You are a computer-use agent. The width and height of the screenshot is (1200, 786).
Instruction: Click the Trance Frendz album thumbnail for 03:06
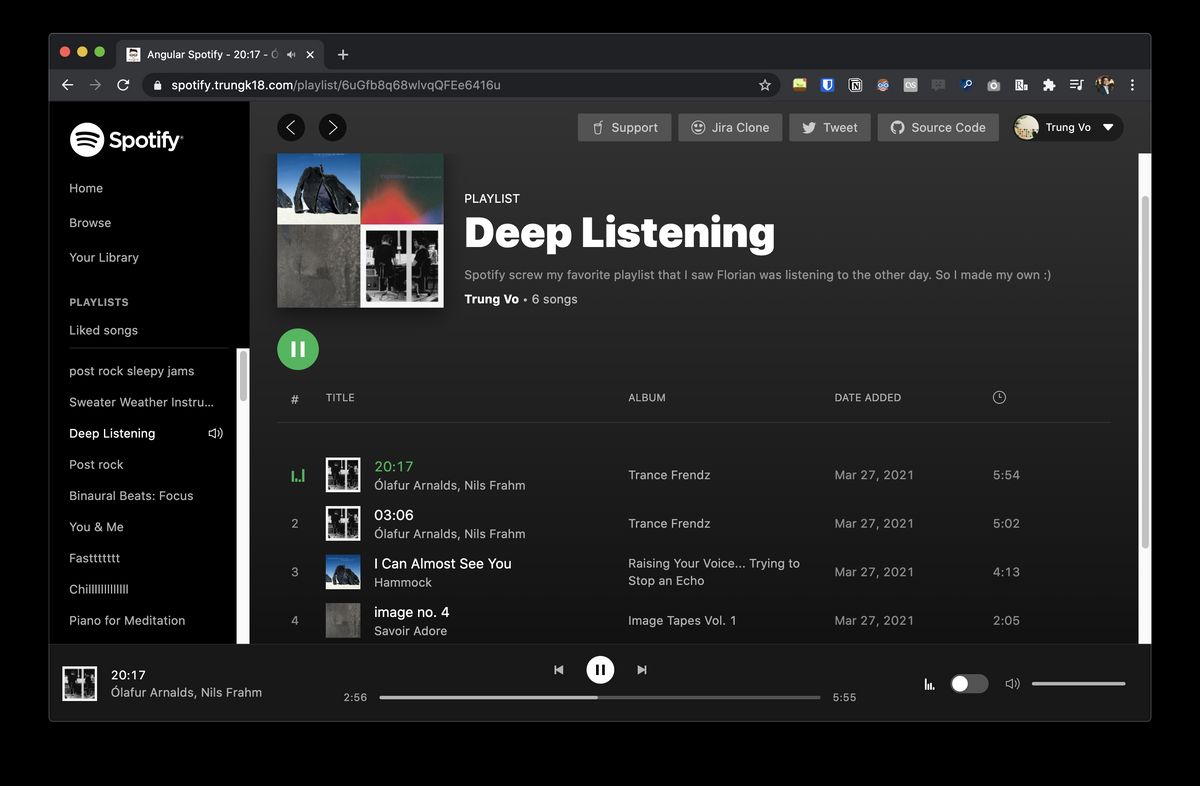point(343,523)
